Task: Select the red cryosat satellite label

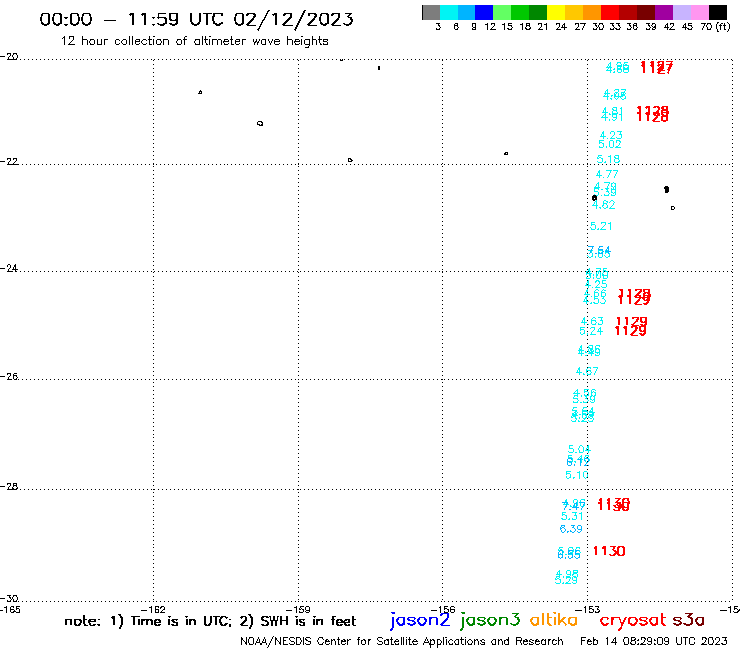Action: point(632,621)
